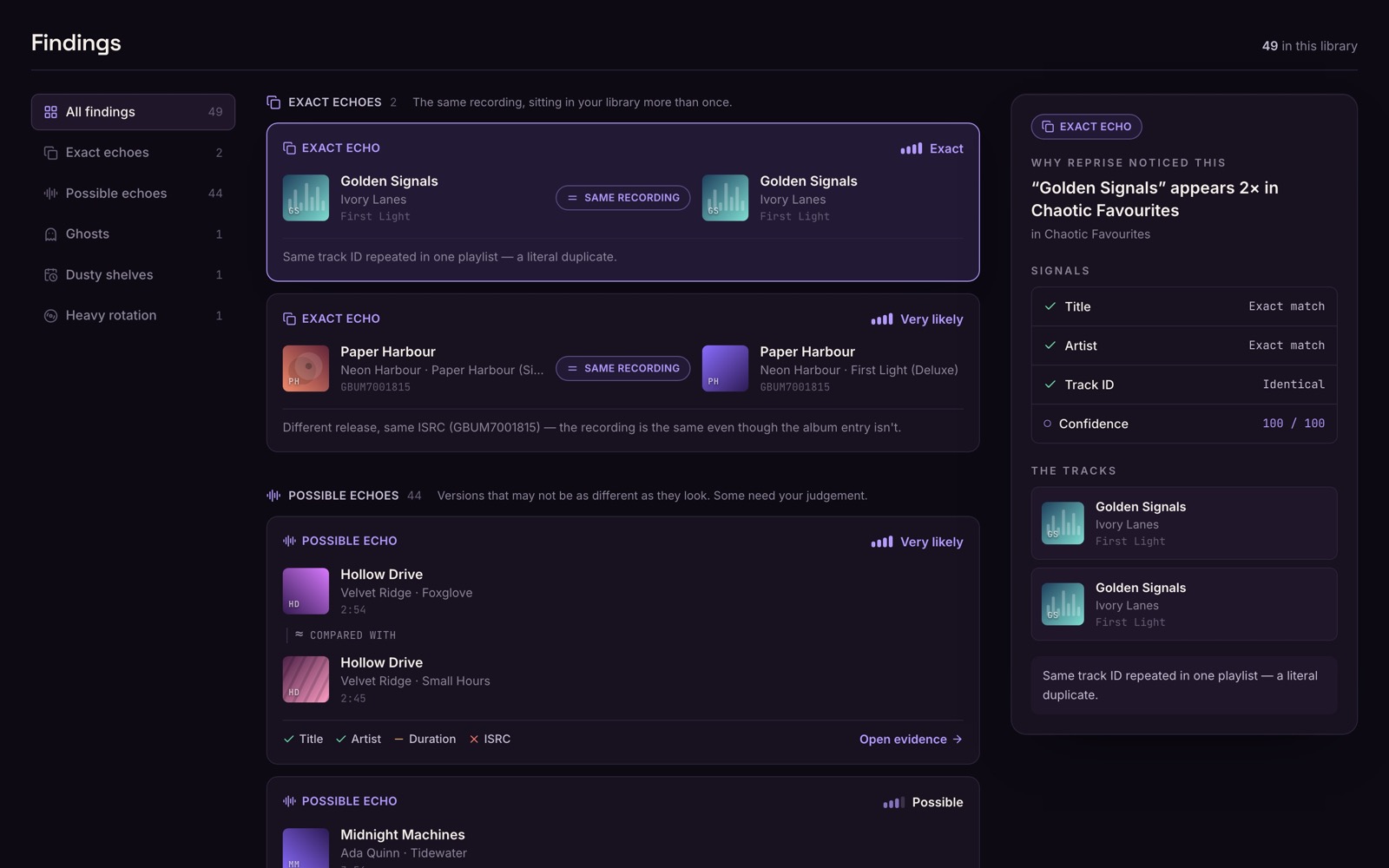Click the Heavy rotation icon in sidebar
This screenshot has height=868, width=1389.
(50, 316)
